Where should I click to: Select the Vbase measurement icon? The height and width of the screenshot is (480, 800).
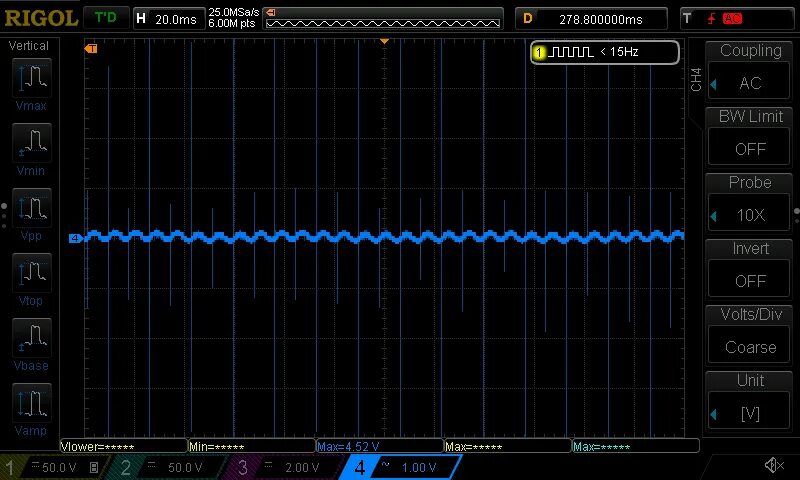(31, 338)
